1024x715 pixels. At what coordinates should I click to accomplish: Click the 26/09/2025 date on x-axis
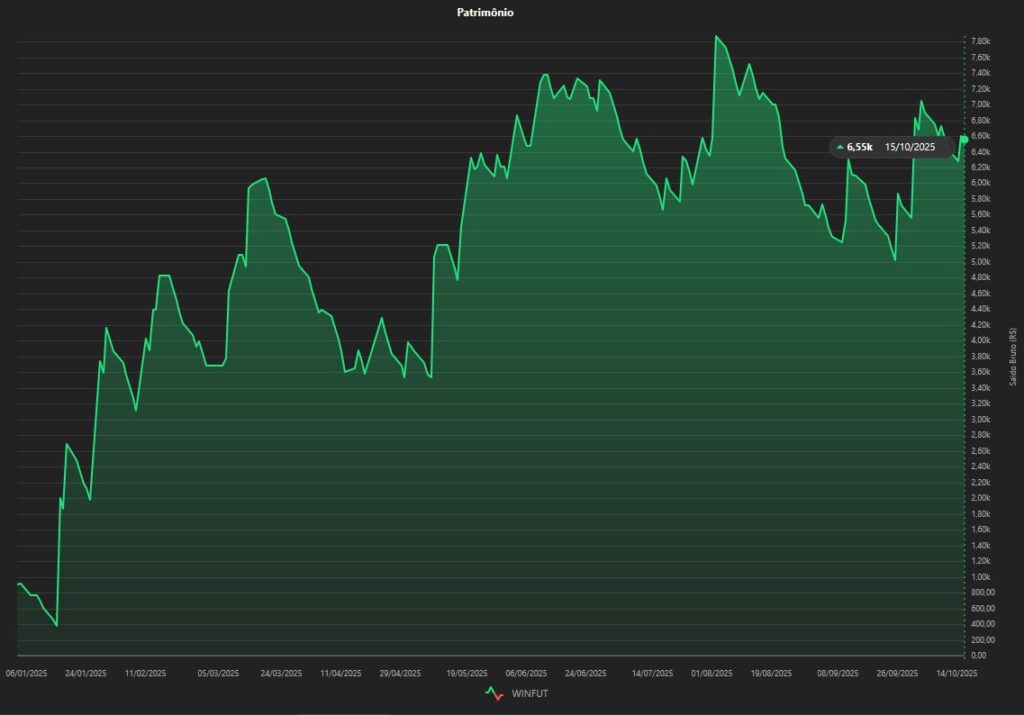tap(896, 673)
